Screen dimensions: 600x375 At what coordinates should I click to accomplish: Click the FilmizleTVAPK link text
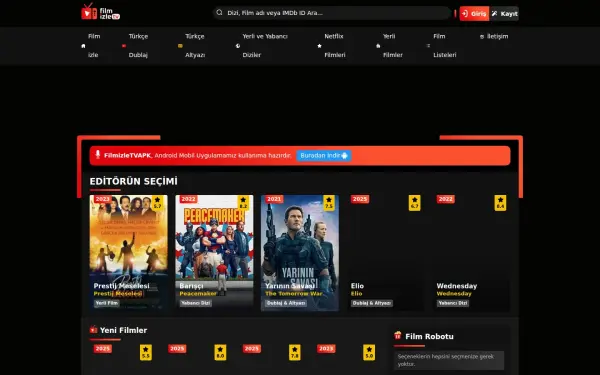point(127,155)
